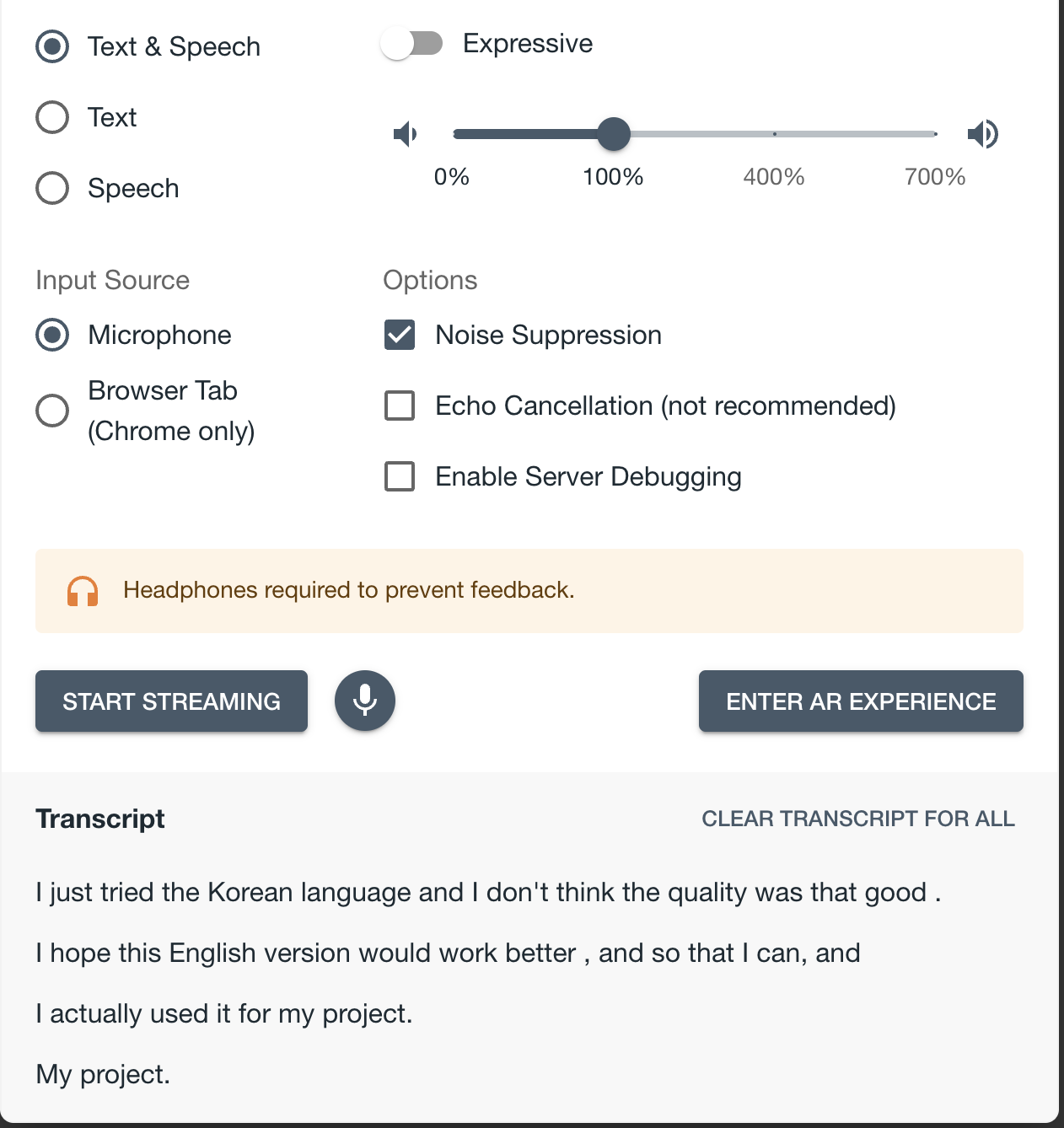Enable Echo Cancellation
Viewport: 1064px width, 1128px height.
[400, 406]
